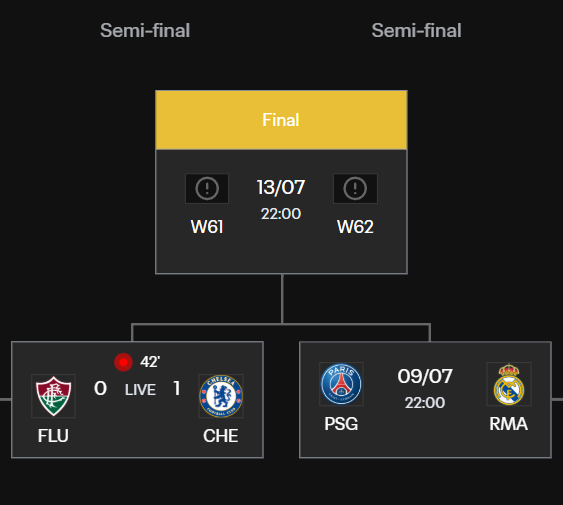Click the W61 placeholder icon

click(207, 189)
